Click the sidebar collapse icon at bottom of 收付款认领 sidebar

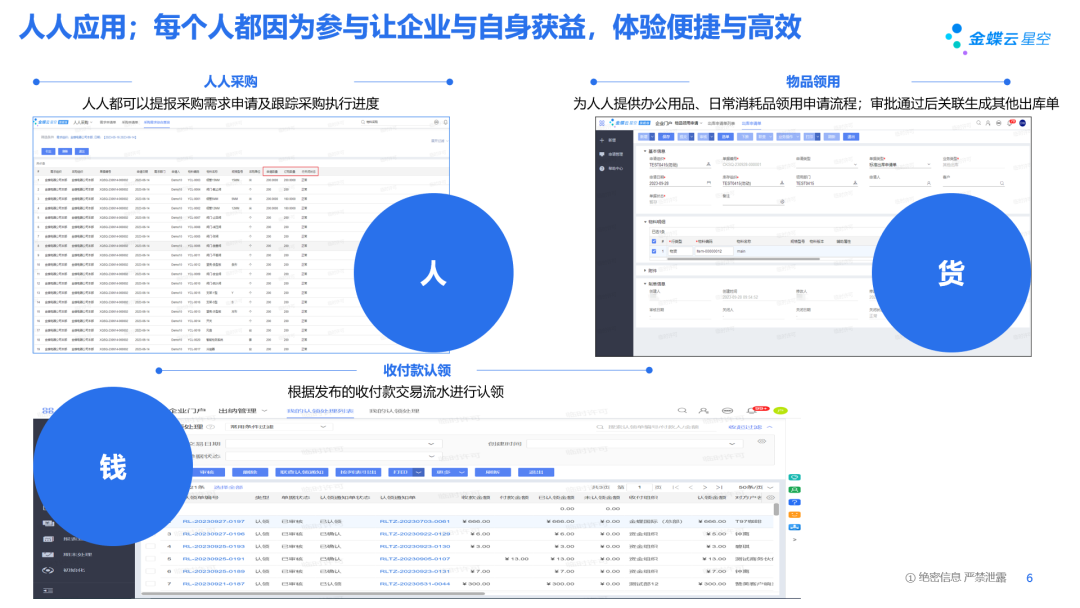(48, 590)
